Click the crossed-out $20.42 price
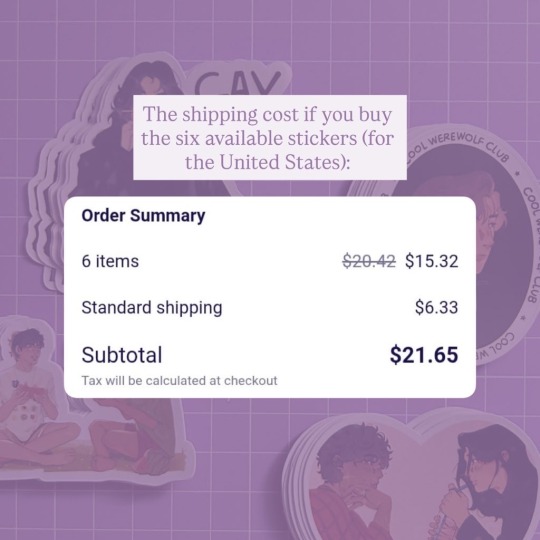This screenshot has height=540, width=540. click(x=369, y=261)
